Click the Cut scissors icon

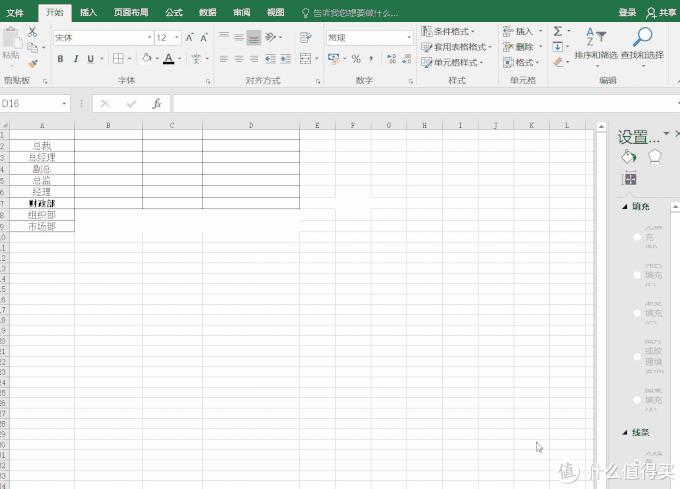(x=32, y=32)
